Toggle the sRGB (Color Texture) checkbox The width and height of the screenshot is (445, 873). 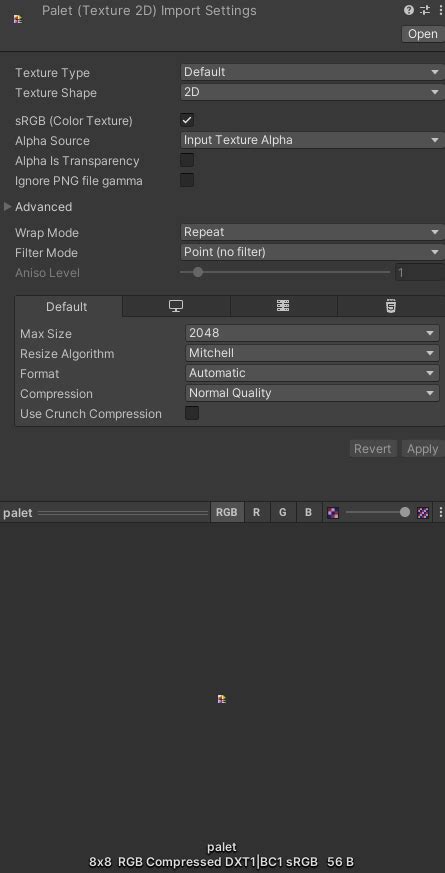pyautogui.click(x=187, y=120)
